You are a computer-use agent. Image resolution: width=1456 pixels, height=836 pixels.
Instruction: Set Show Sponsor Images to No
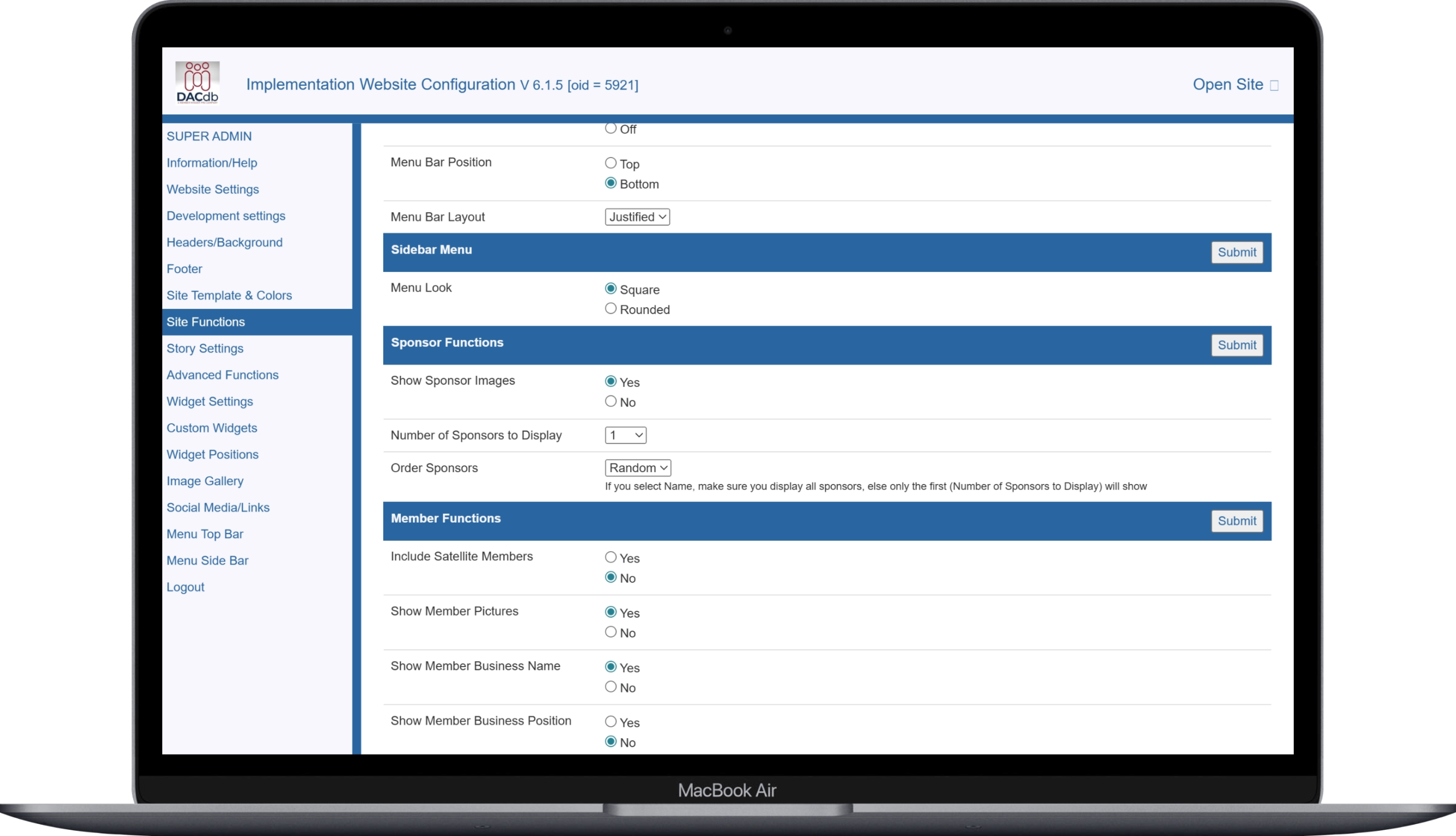coord(610,402)
